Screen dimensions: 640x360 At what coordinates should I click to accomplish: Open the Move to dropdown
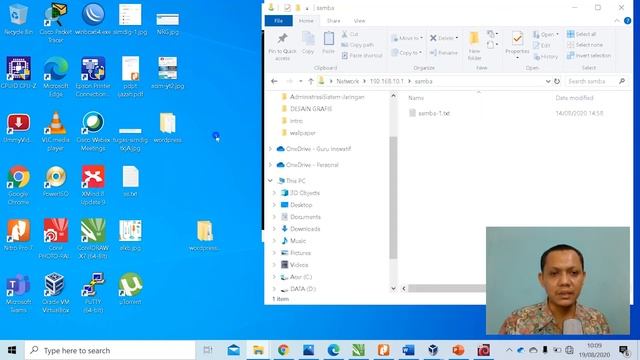point(407,38)
